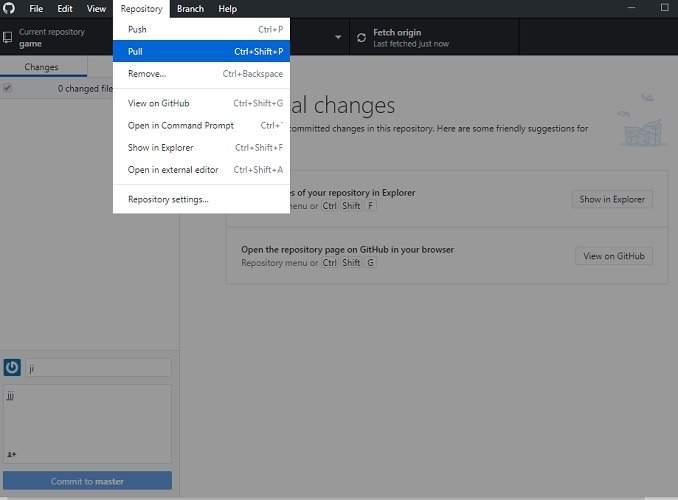Click the Fetch origin button
This screenshot has width=678, height=500.
tap(434, 37)
